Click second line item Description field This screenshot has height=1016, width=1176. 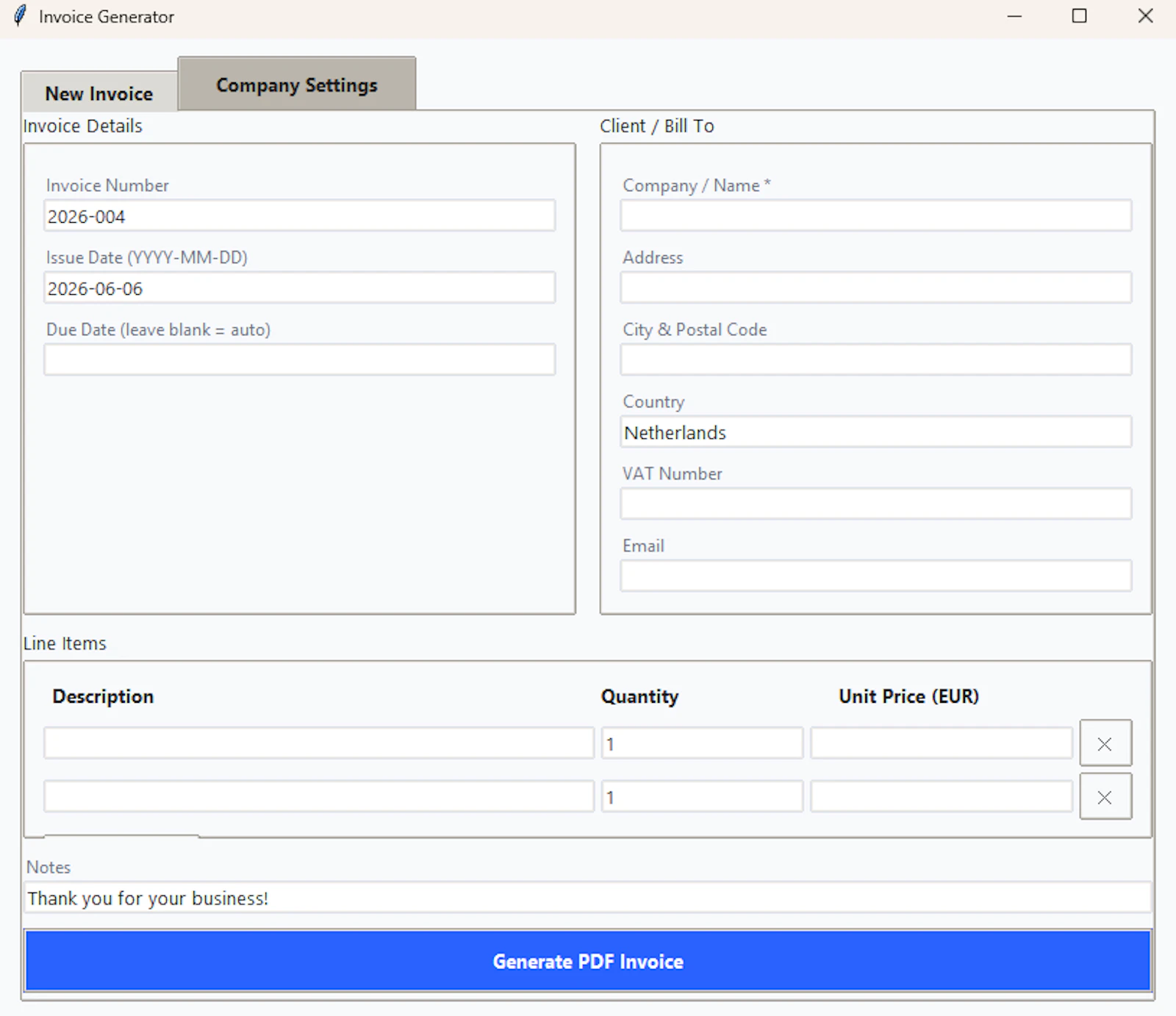(319, 796)
